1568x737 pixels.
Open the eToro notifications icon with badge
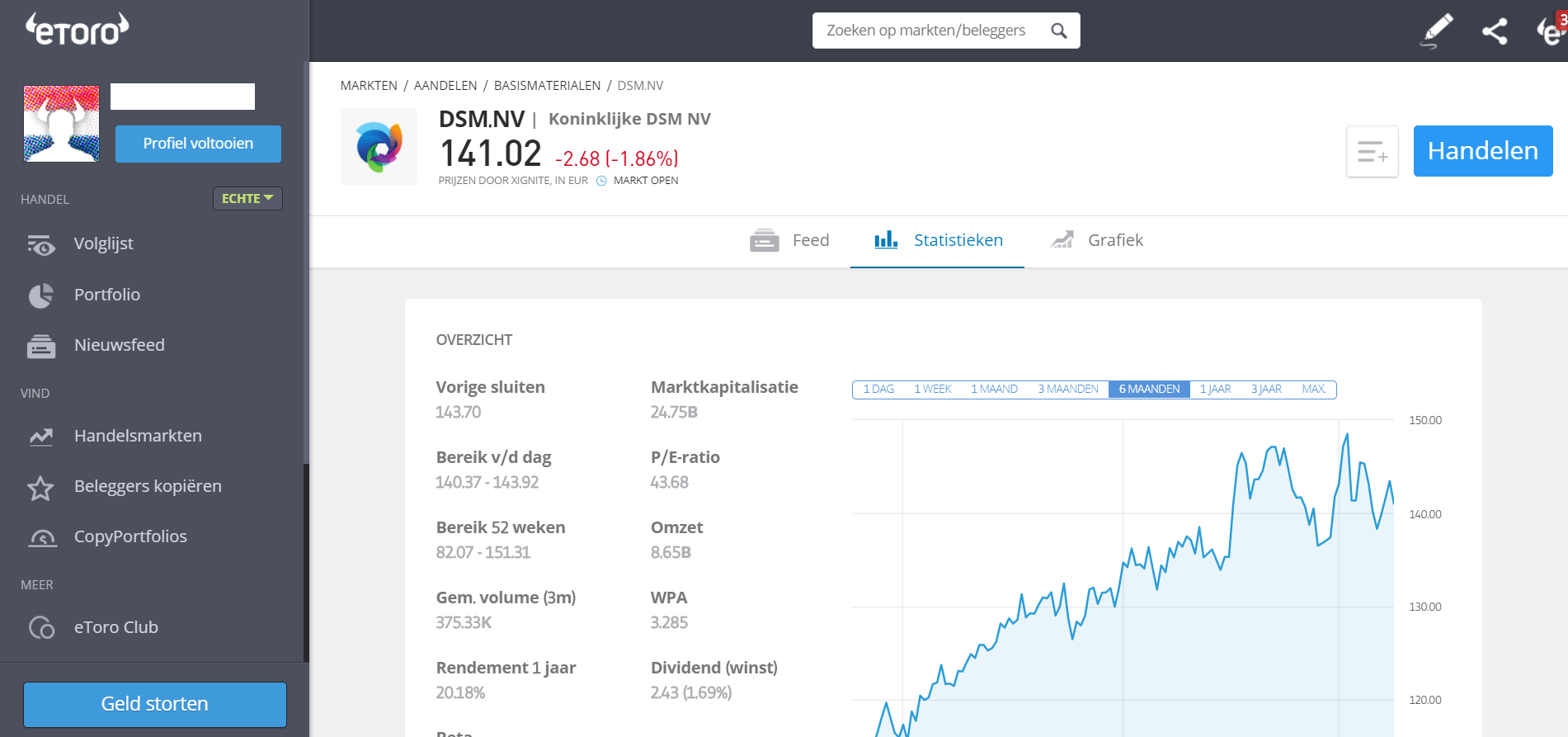[1552, 30]
